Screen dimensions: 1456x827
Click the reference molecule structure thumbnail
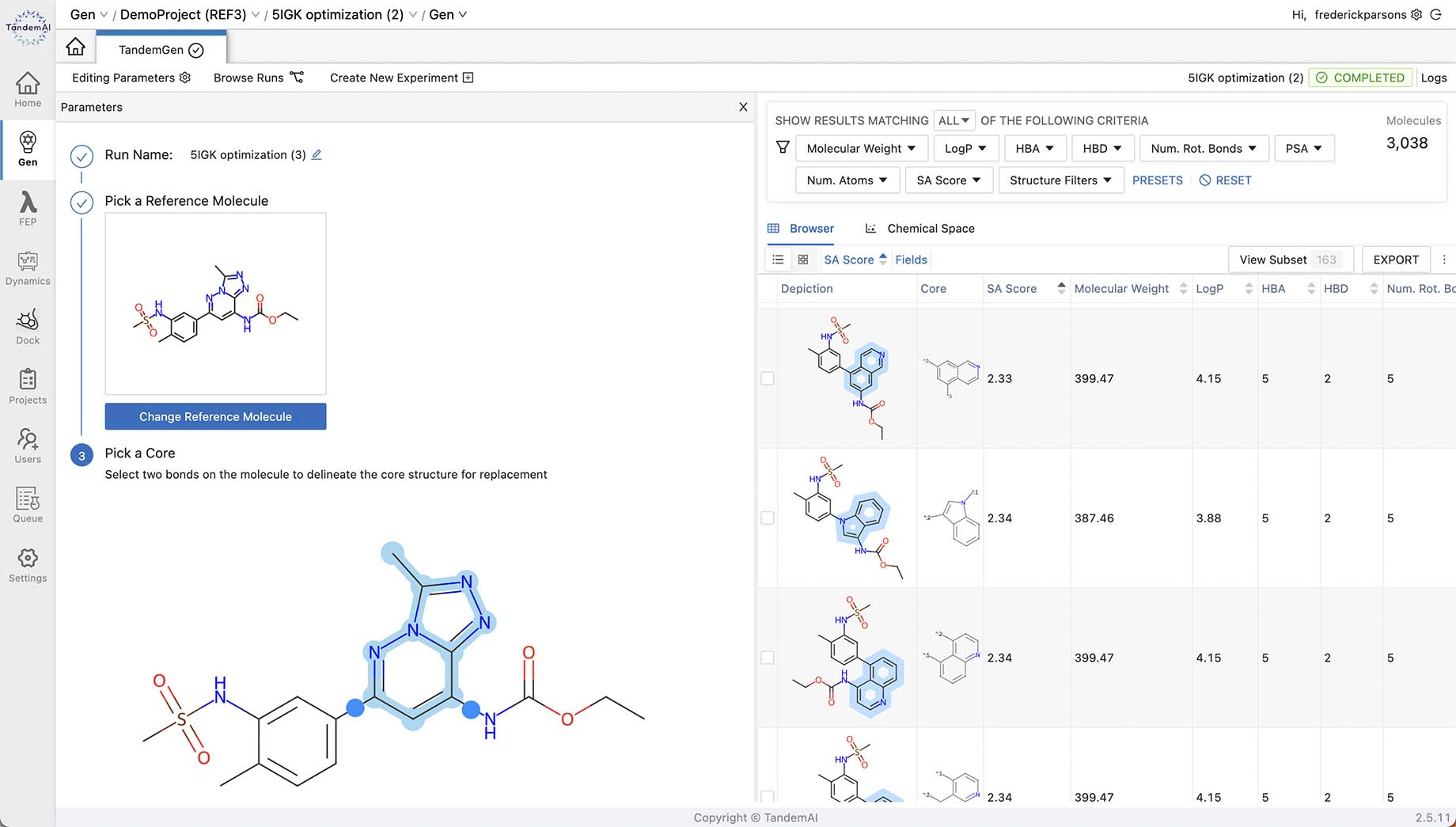(215, 304)
